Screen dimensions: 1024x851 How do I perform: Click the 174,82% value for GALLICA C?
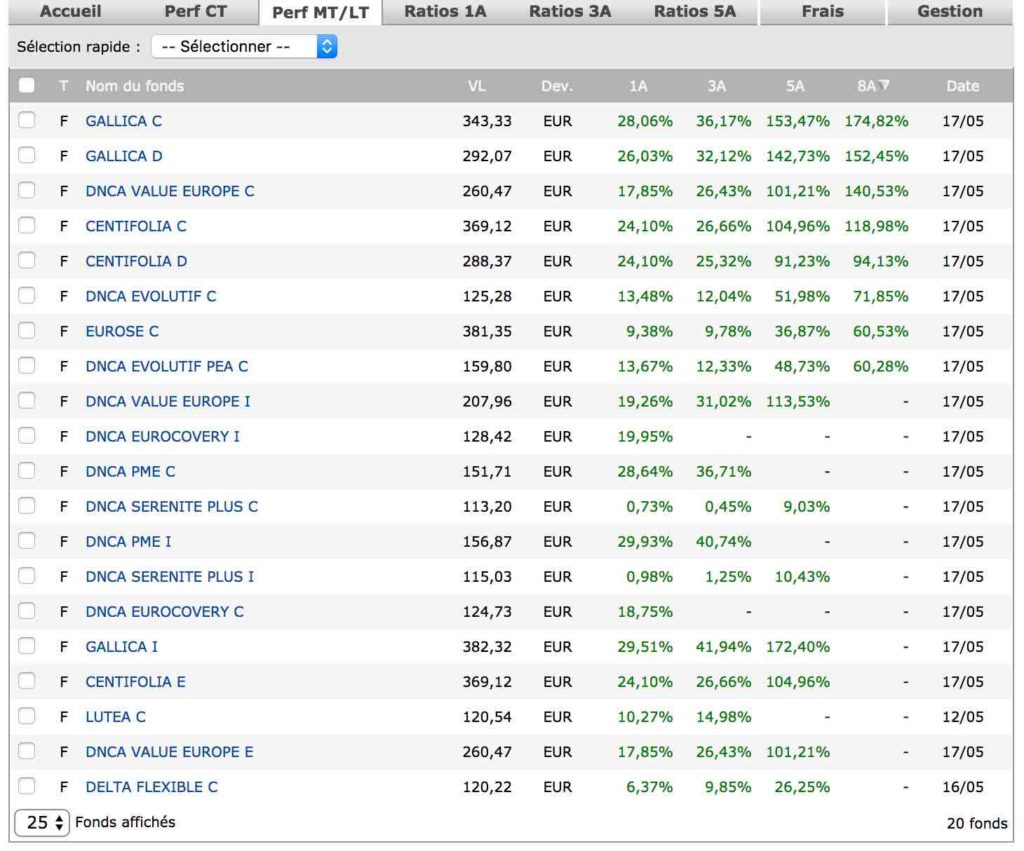tap(876, 121)
